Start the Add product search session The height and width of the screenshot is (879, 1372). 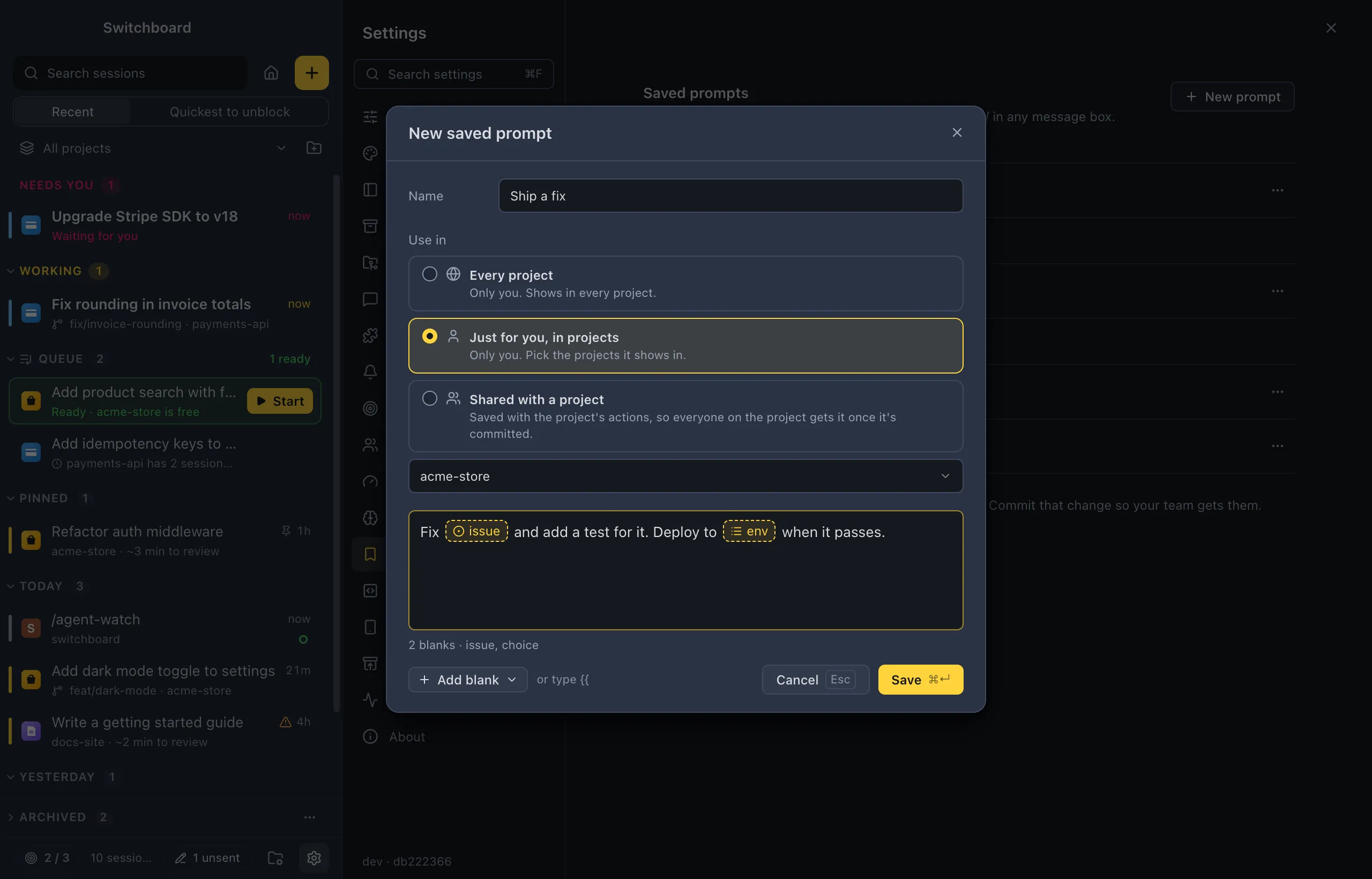[280, 401]
